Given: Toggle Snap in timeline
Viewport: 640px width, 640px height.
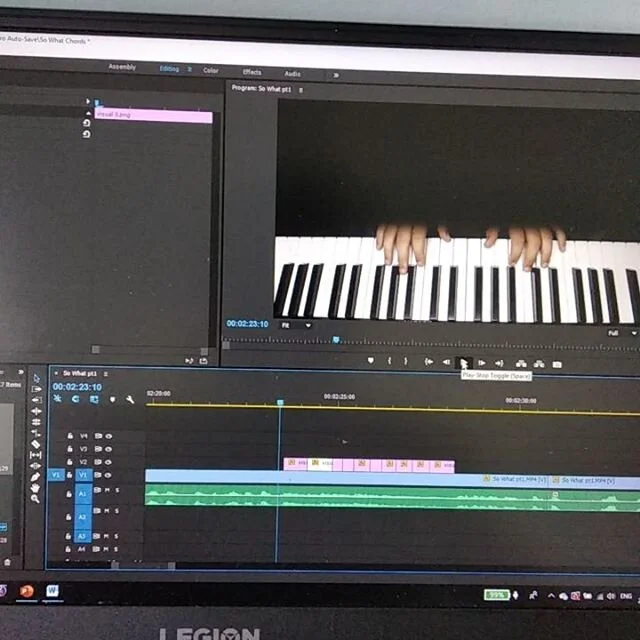Looking at the screenshot, I should [76, 399].
